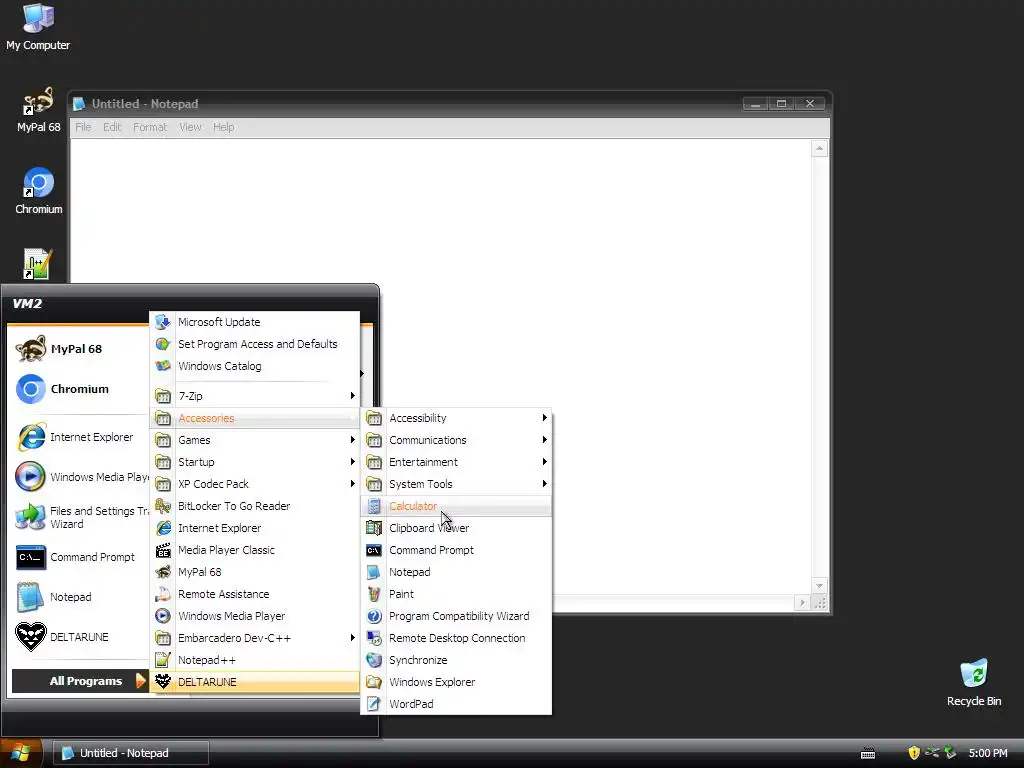Viewport: 1024px width, 768px height.
Task: Expand Embarcadero Dev-C++ folder
Action: coord(255,638)
